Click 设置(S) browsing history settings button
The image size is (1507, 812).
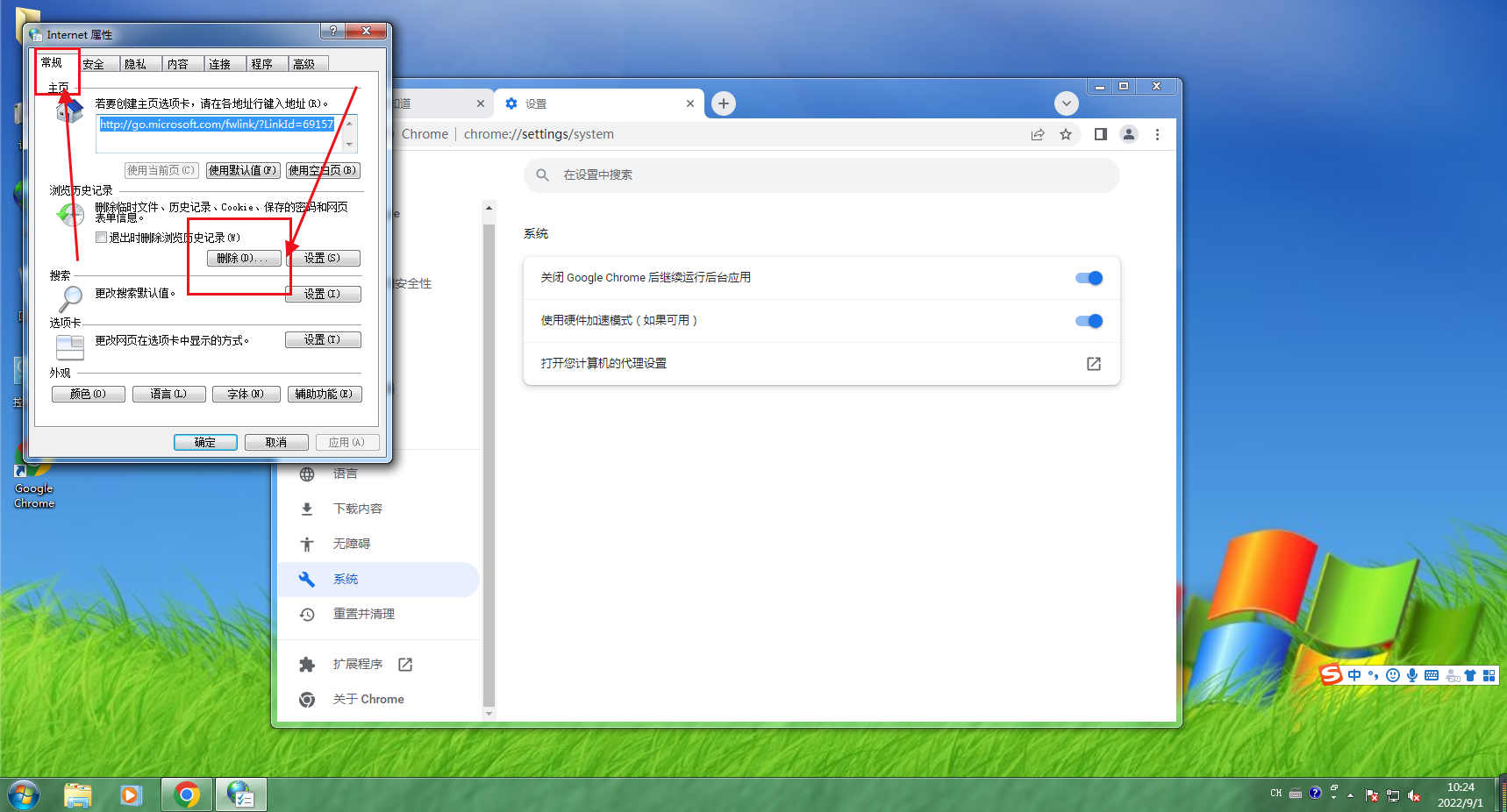click(x=323, y=259)
